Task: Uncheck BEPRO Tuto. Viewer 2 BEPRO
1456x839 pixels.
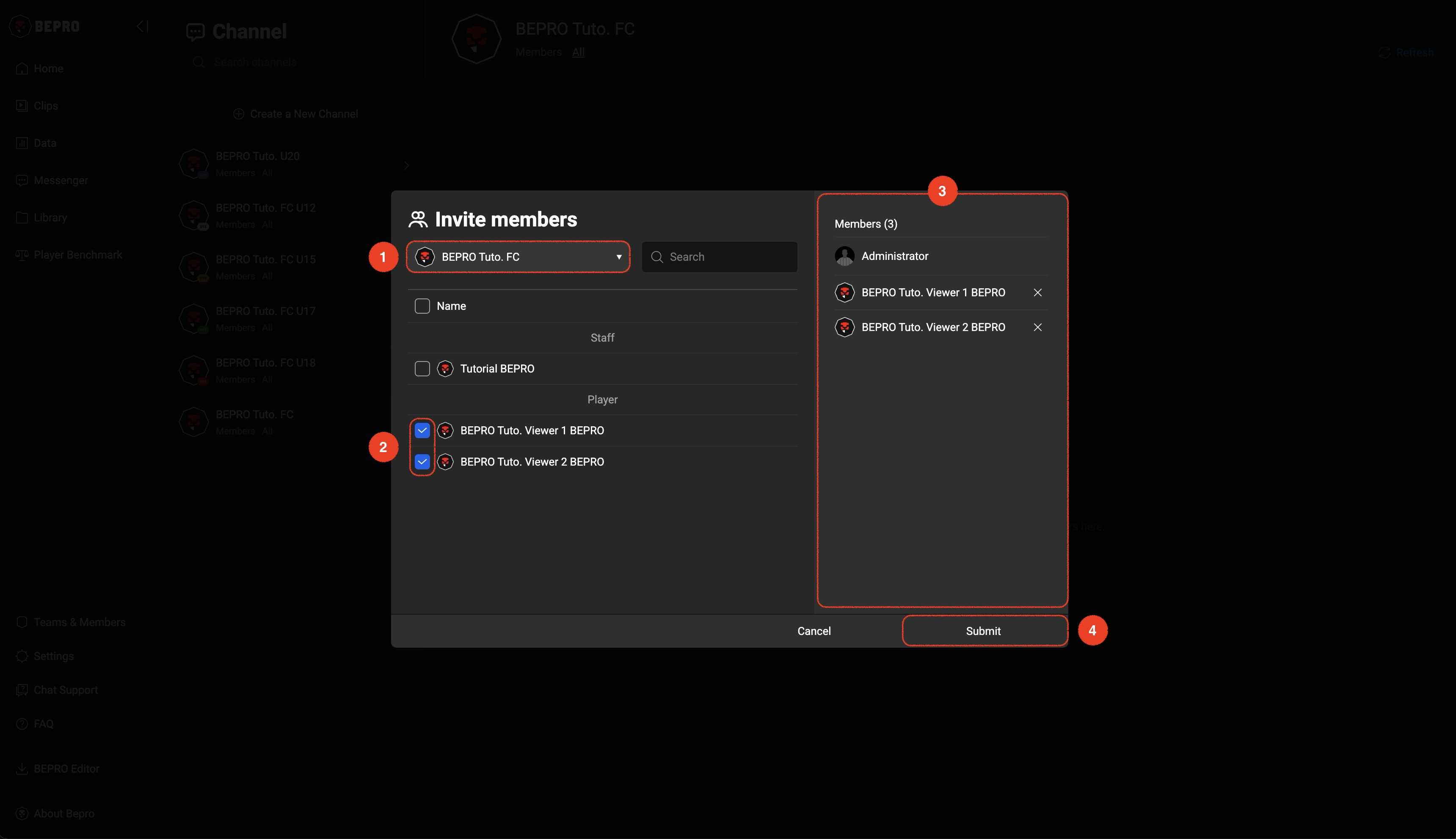Action: (422, 461)
